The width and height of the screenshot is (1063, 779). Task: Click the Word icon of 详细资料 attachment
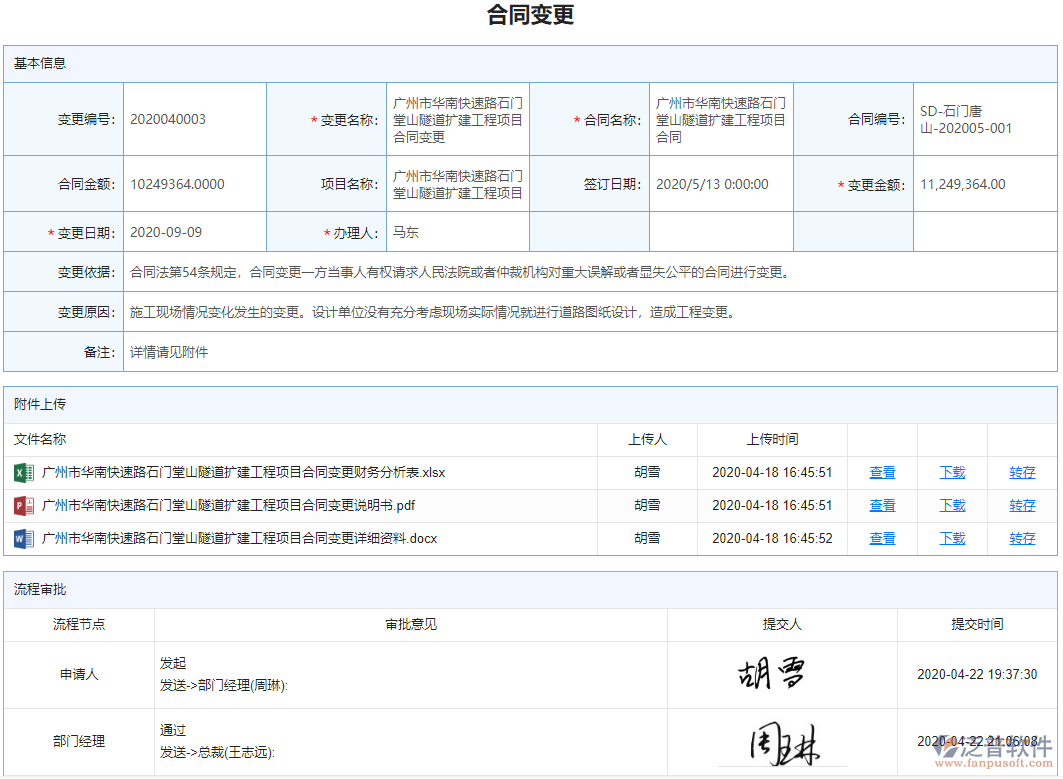tap(22, 538)
